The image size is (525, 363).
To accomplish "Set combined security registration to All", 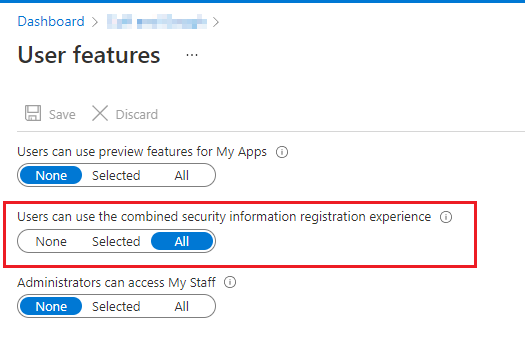I will [182, 241].
